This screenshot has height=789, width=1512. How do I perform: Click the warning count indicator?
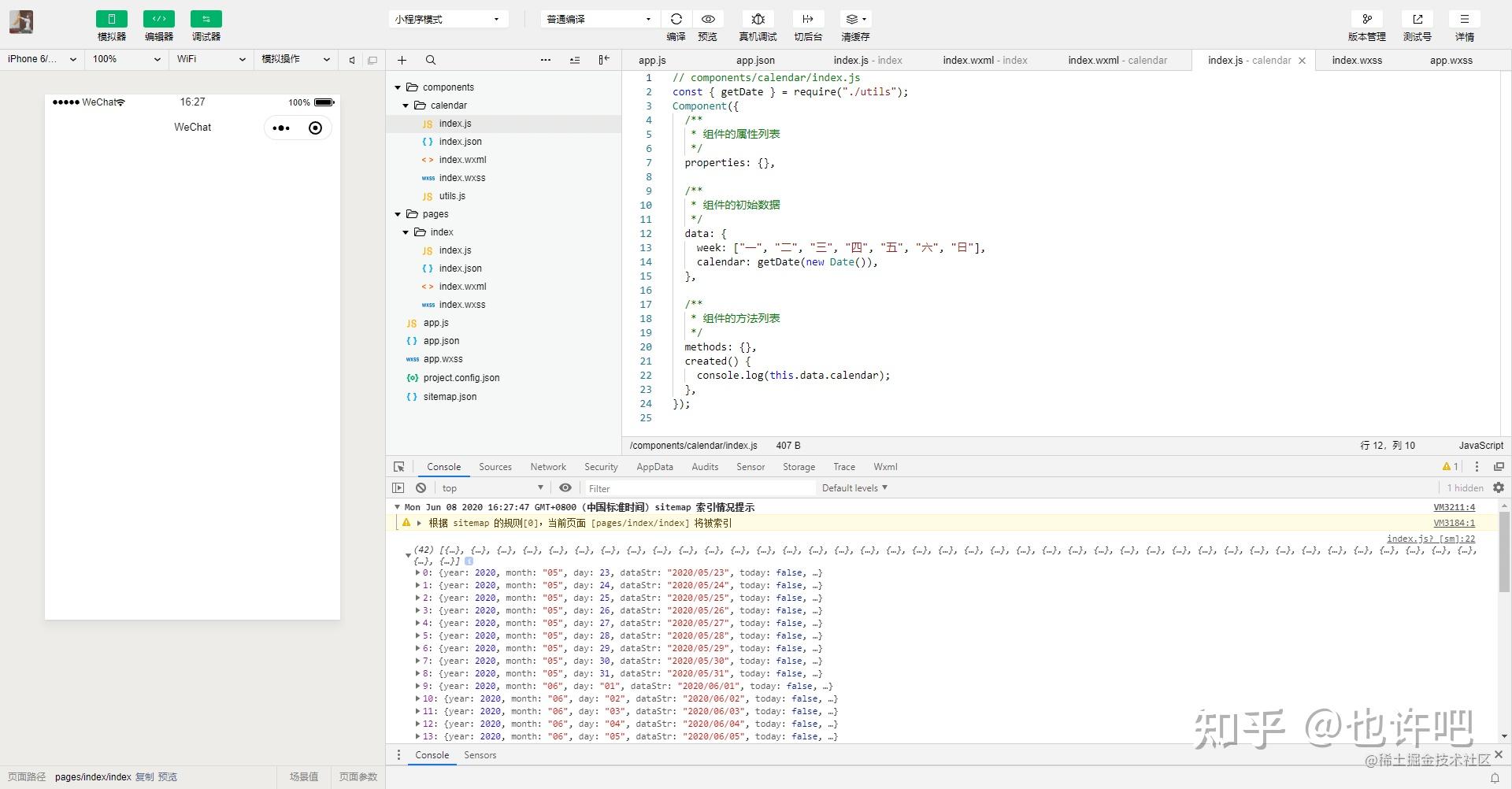[x=1451, y=467]
